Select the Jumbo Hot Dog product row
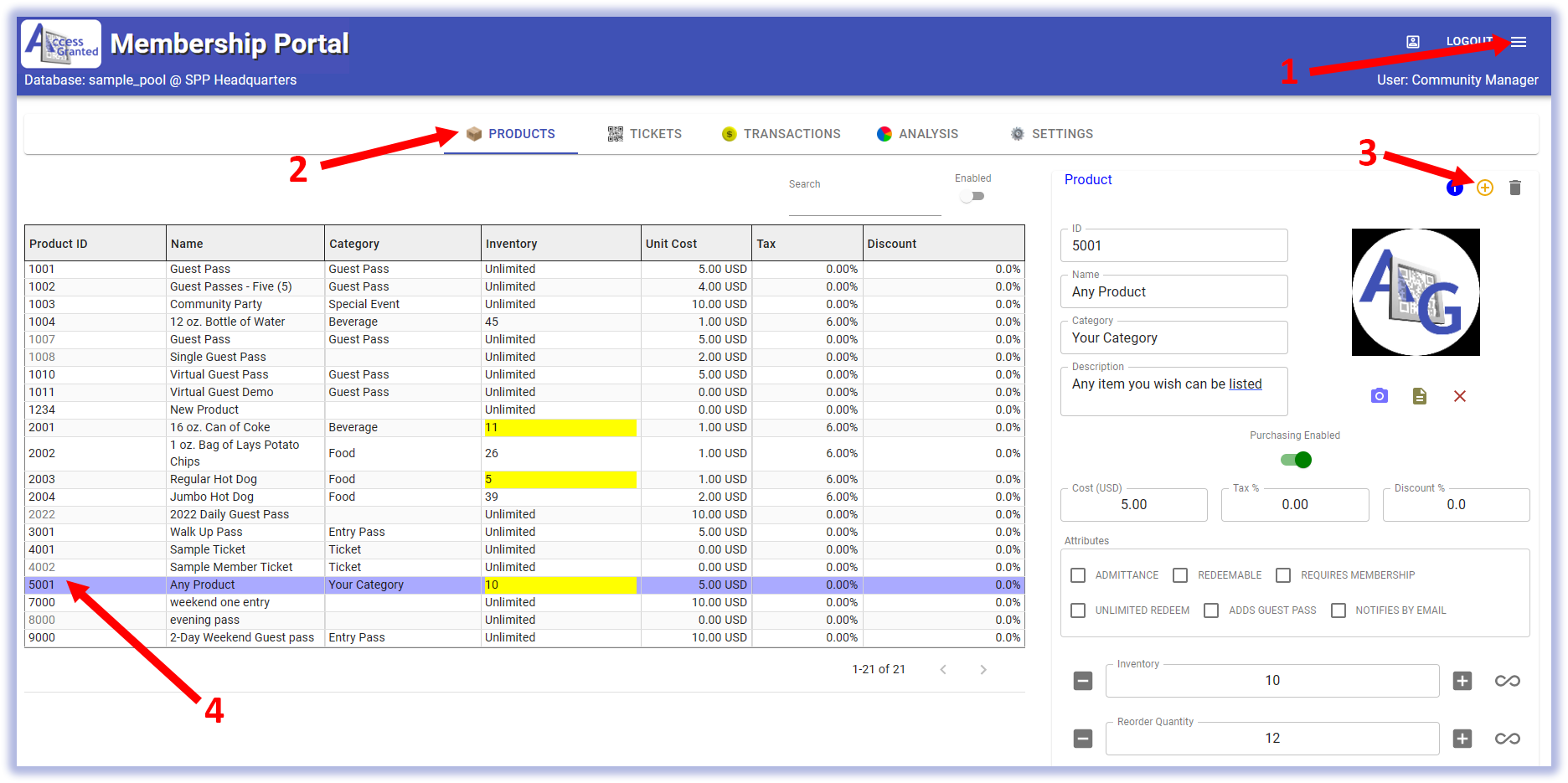The image size is (1568, 783). pyautogui.click(x=211, y=497)
